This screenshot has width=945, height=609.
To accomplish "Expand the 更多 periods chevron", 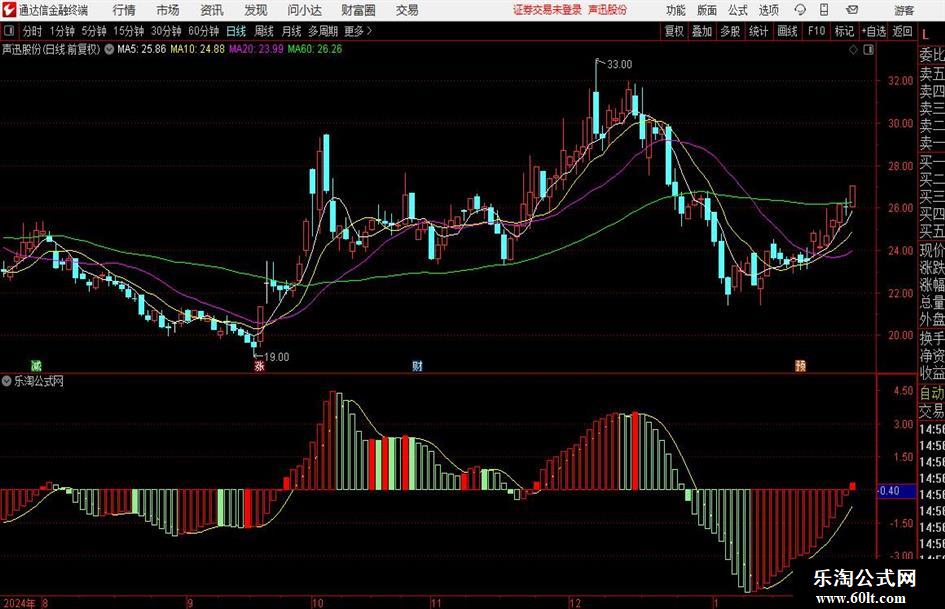I will (x=369, y=31).
